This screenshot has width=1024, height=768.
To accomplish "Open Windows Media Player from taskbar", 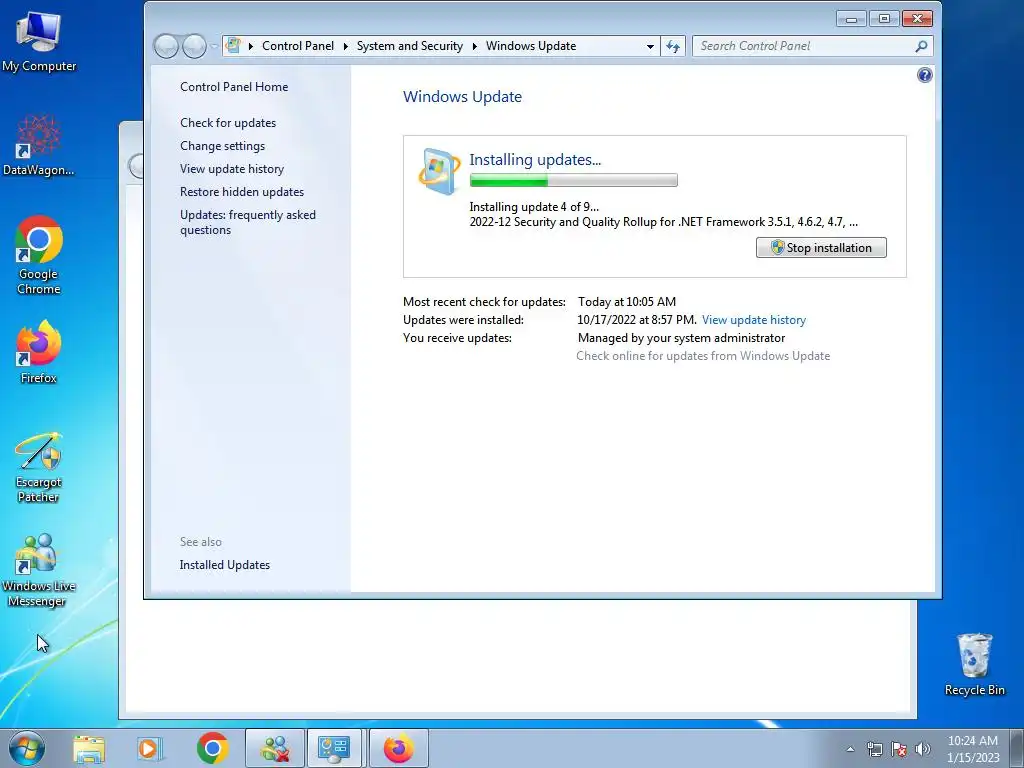I will tap(150, 749).
